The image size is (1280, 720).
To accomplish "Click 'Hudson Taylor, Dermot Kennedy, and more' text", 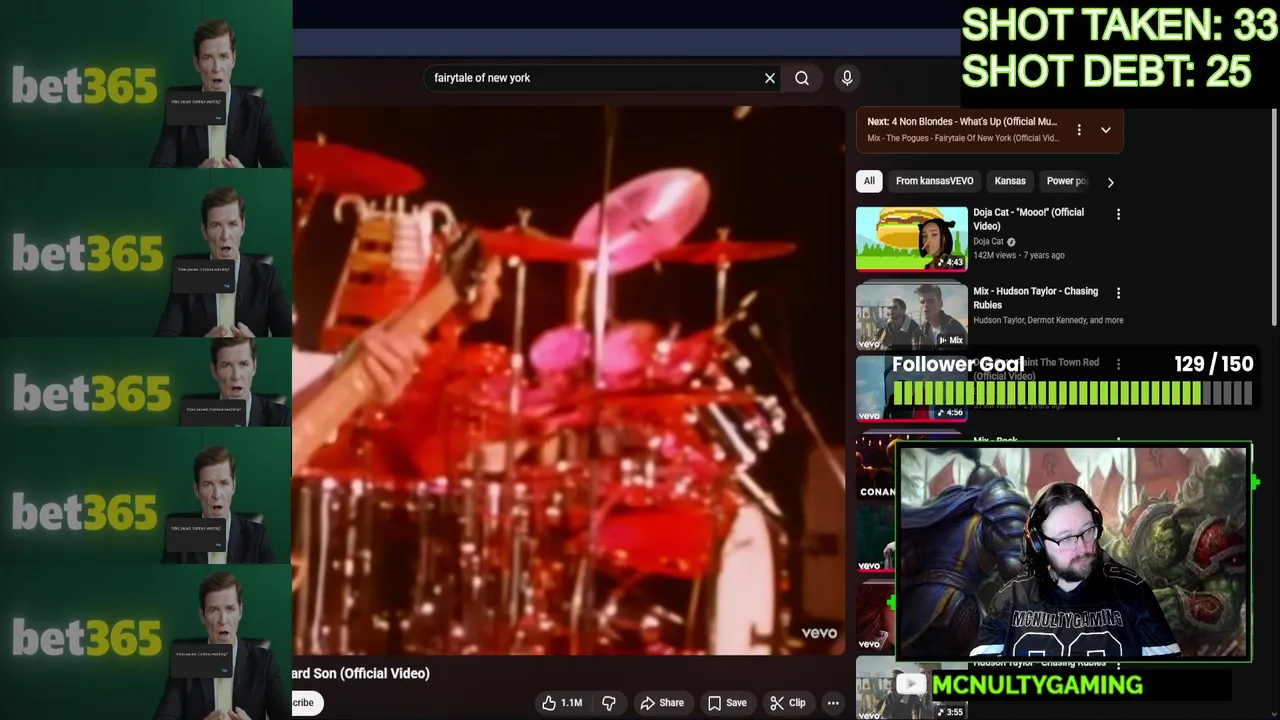I will pyautogui.click(x=1048, y=320).
